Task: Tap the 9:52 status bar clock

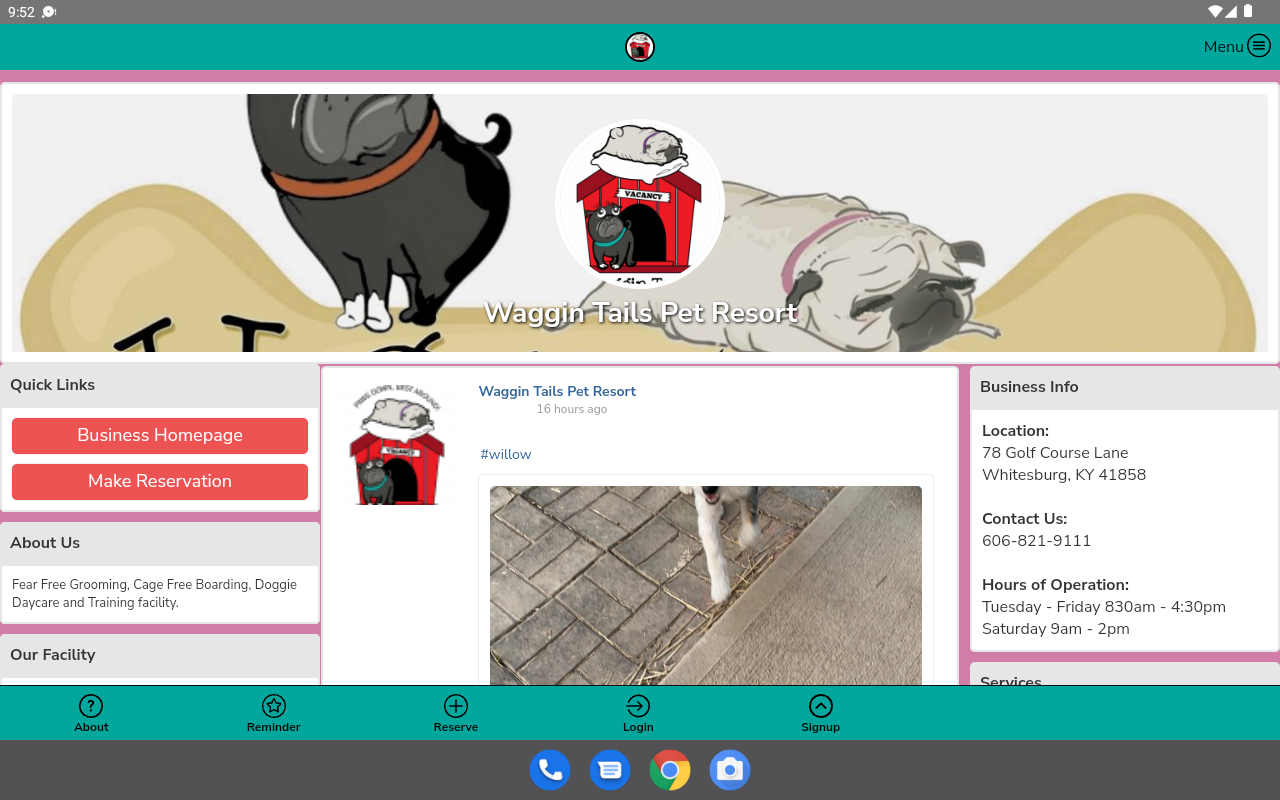Action: point(21,12)
